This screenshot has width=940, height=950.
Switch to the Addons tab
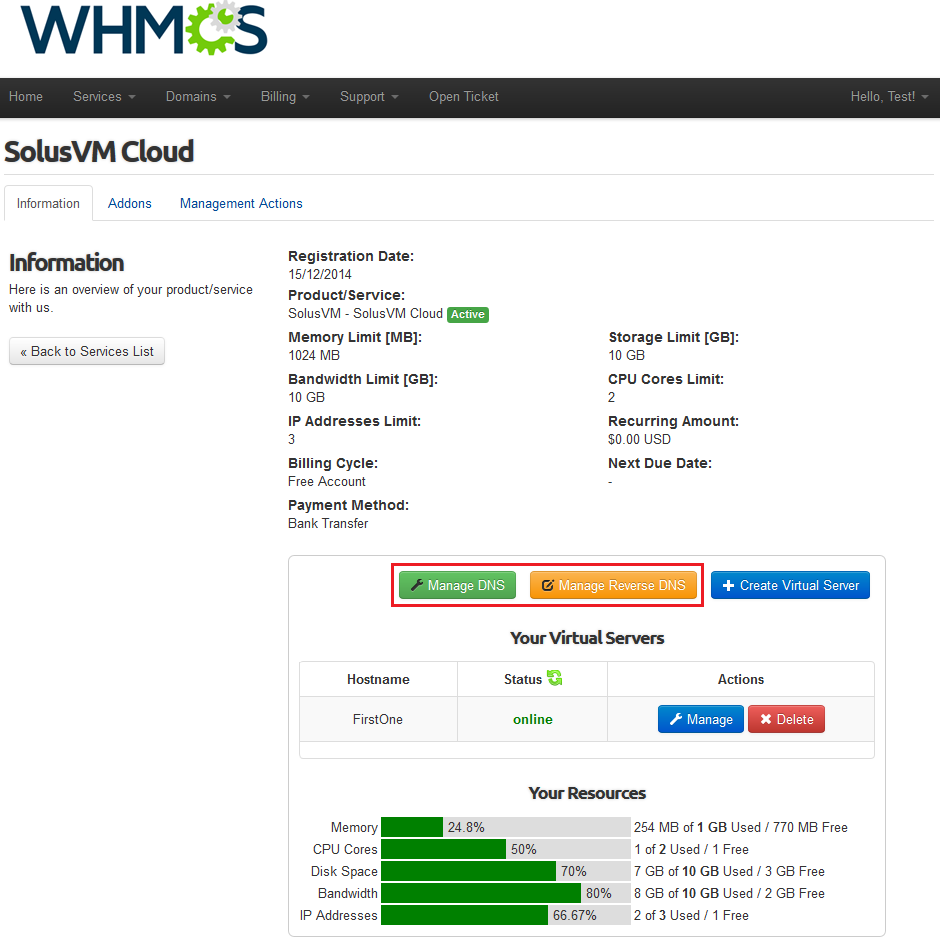tap(130, 204)
